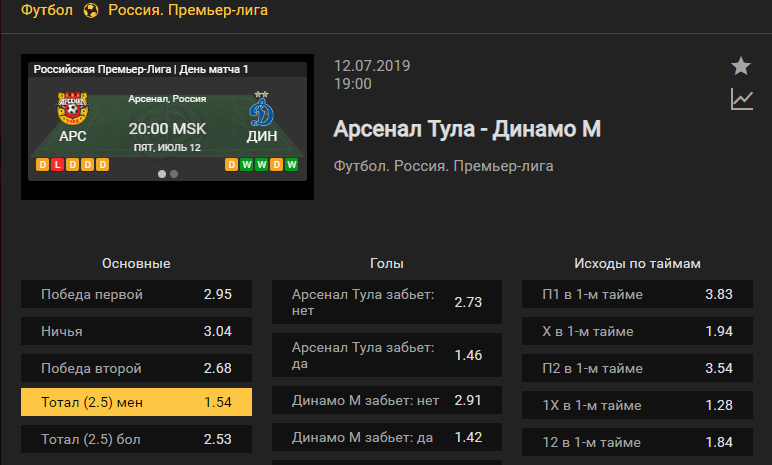
Task: Click last green W badge for Dynamo
Action: click(291, 165)
